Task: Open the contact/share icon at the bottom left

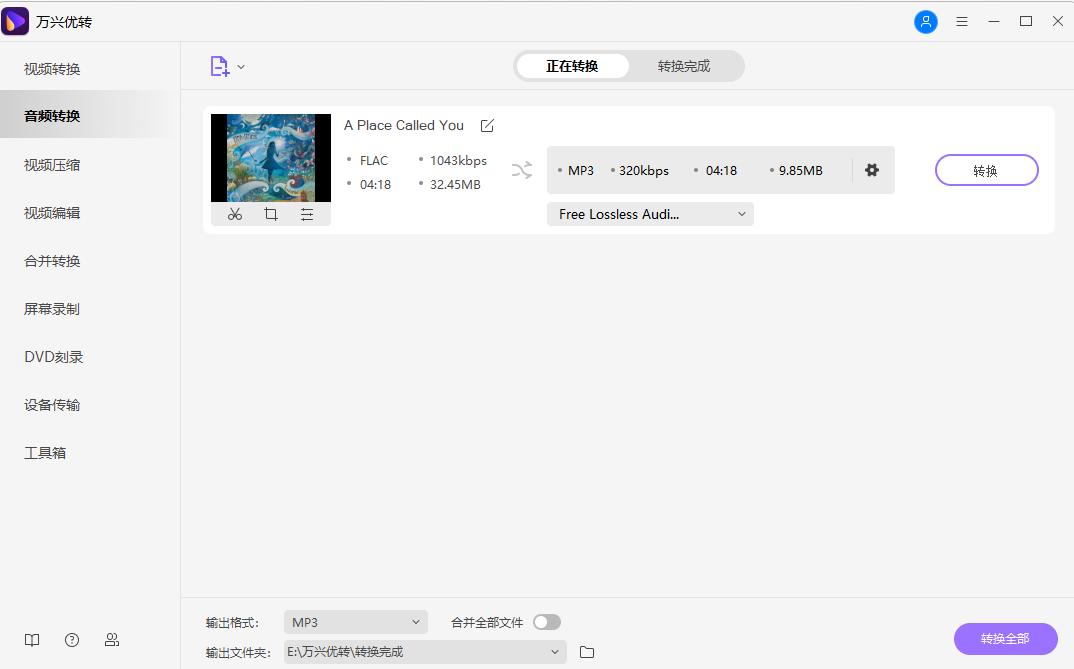Action: point(112,640)
